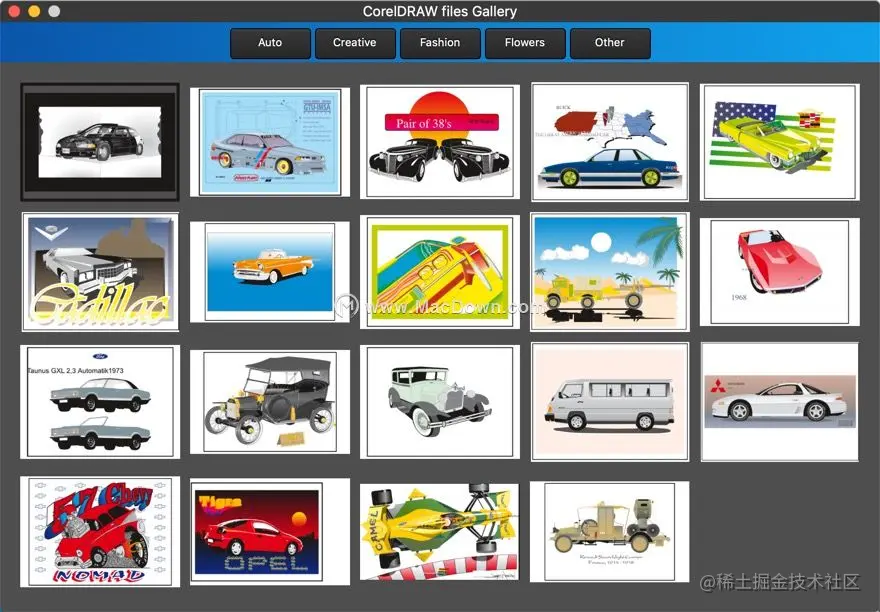This screenshot has width=880, height=612.
Task: Select the white minivan thumbnail
Action: (x=610, y=402)
